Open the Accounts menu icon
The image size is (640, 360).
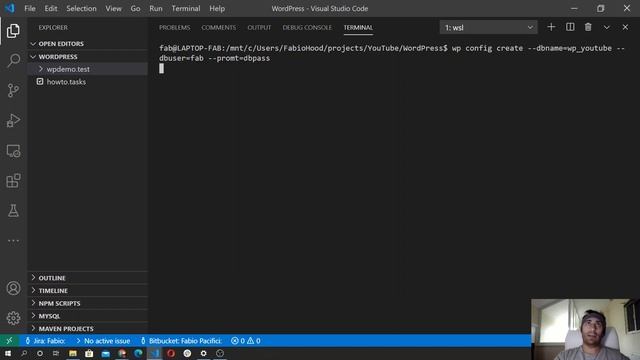[x=13, y=288]
